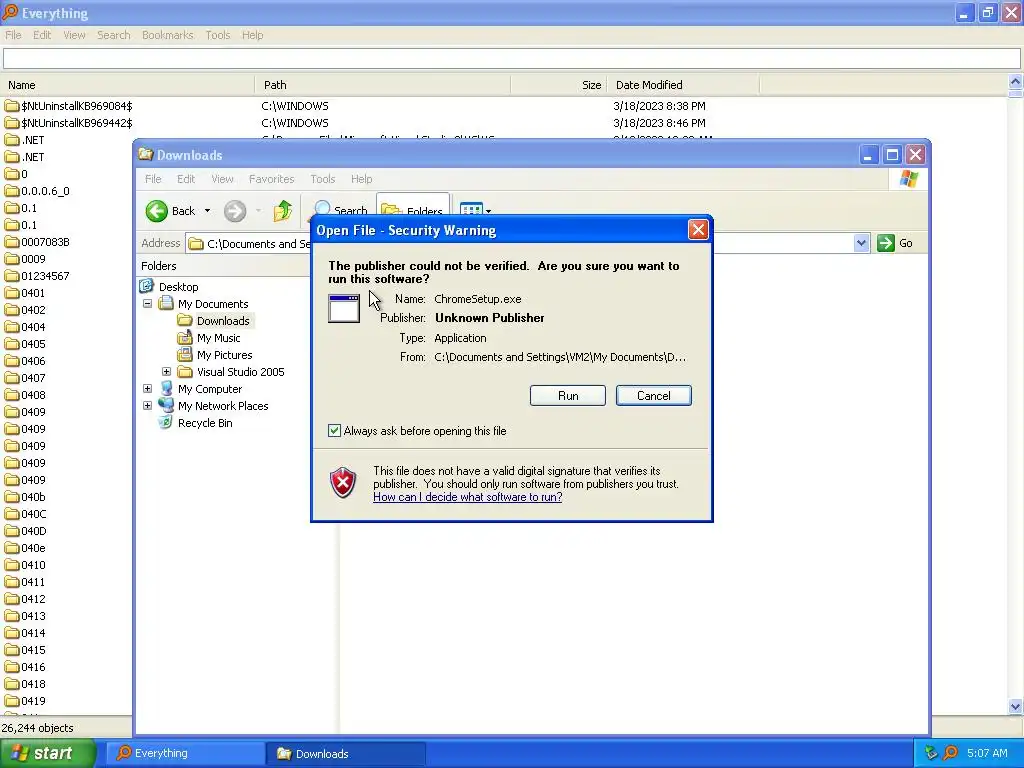Select folder row 0412 in Everything list
Viewport: 1024px width, 768px height.
point(66,599)
